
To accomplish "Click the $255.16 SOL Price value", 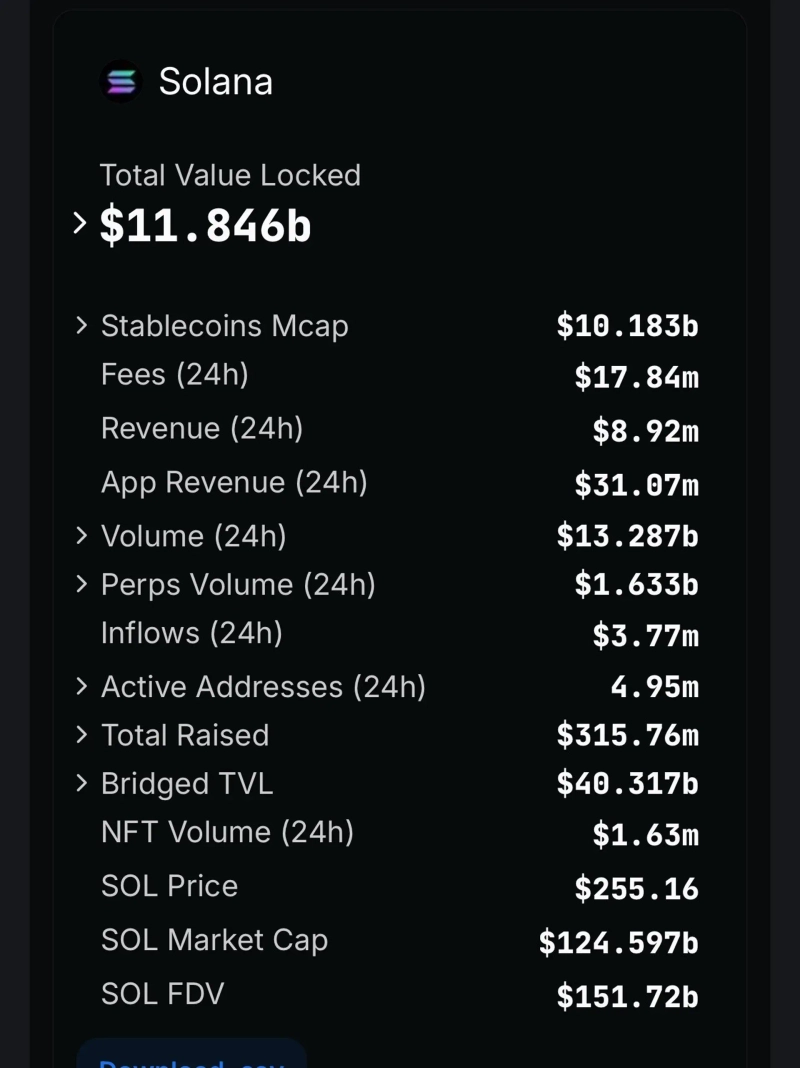I will tap(636, 888).
